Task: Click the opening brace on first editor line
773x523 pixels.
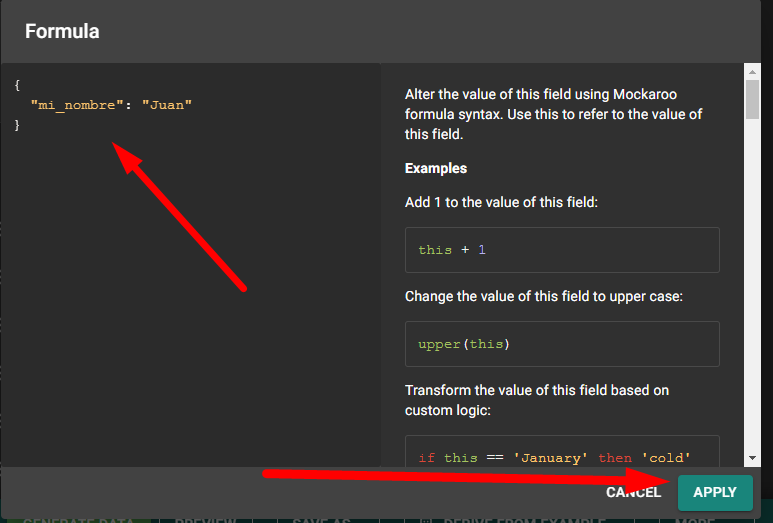Action: coord(18,85)
